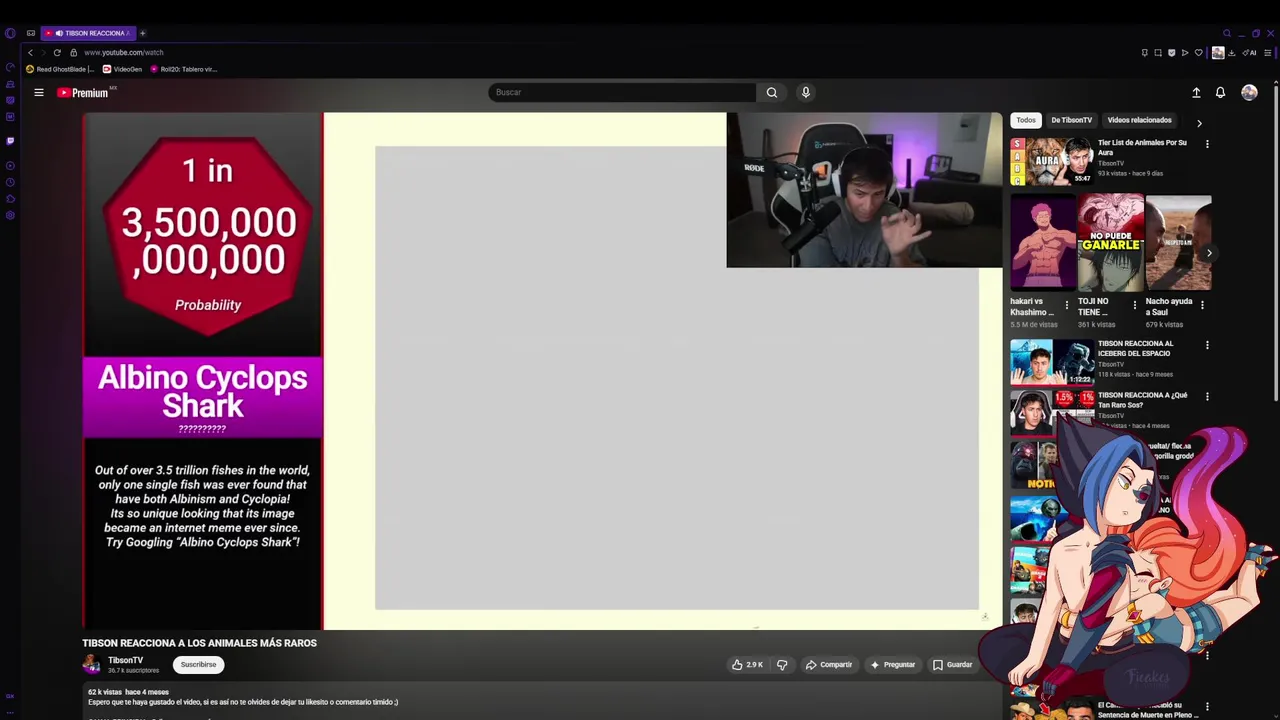This screenshot has width=1280, height=720.
Task: Open the YouTube hamburger guide menu
Action: pyautogui.click(x=39, y=92)
